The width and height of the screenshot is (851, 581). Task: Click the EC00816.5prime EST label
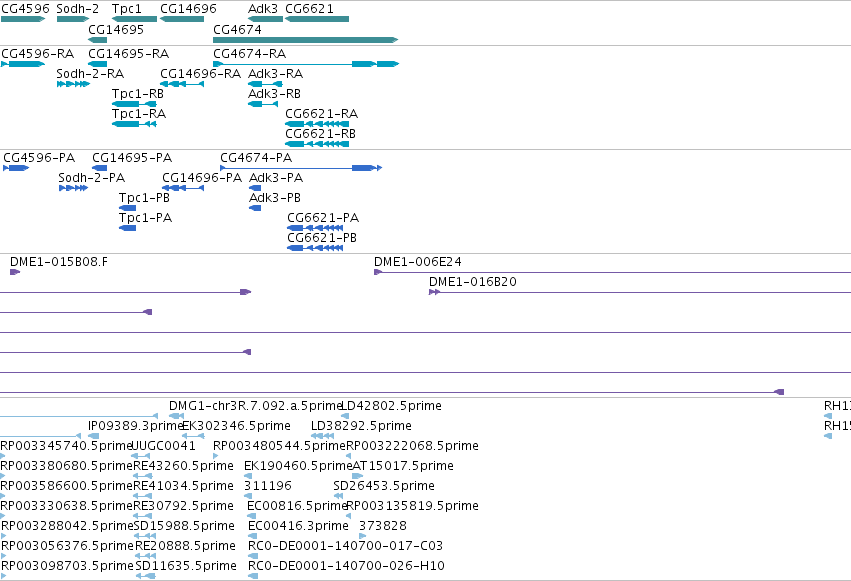pyautogui.click(x=296, y=506)
